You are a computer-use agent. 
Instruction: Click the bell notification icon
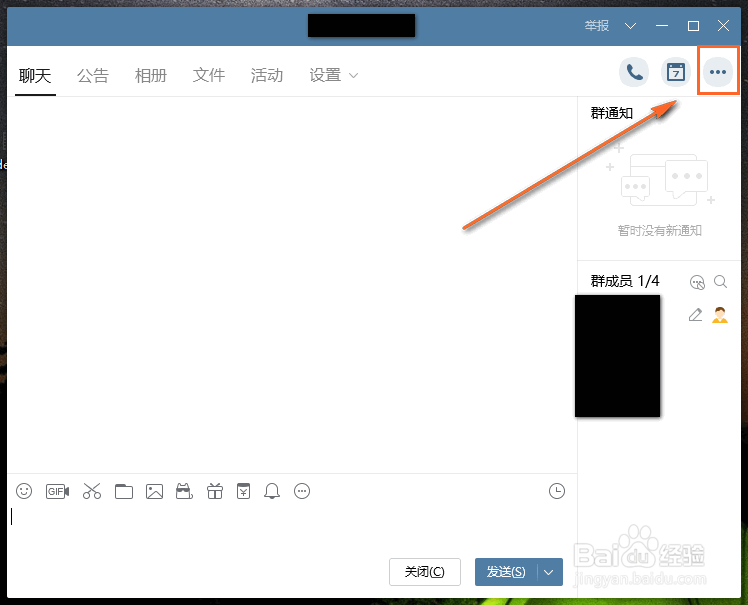tap(272, 491)
